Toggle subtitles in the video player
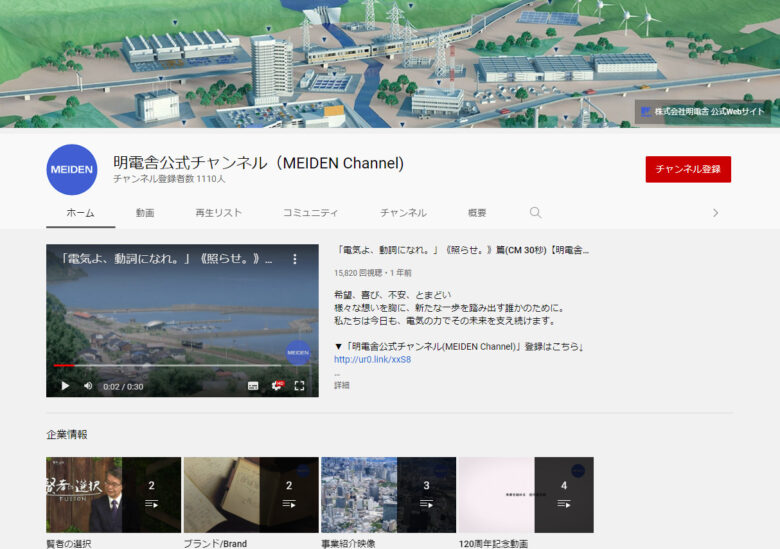This screenshot has width=780, height=549. click(253, 386)
